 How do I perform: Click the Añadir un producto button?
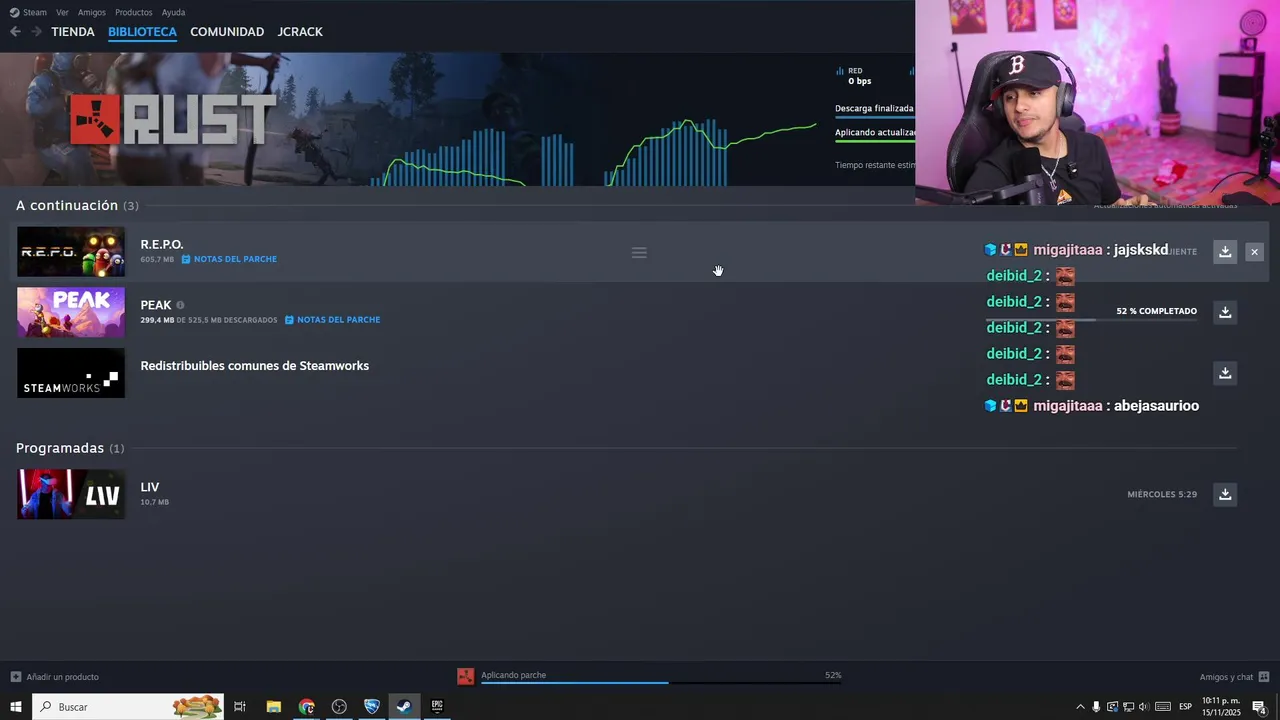click(x=54, y=677)
